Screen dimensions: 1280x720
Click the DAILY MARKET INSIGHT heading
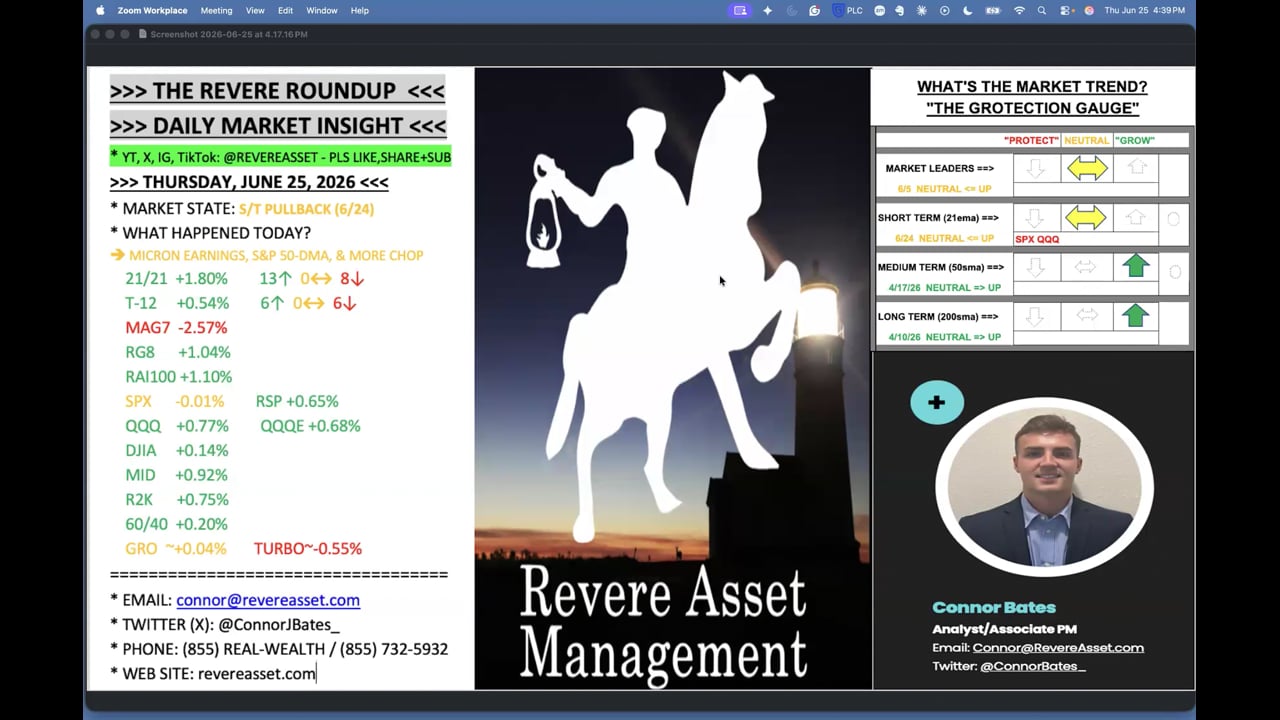[x=278, y=126]
